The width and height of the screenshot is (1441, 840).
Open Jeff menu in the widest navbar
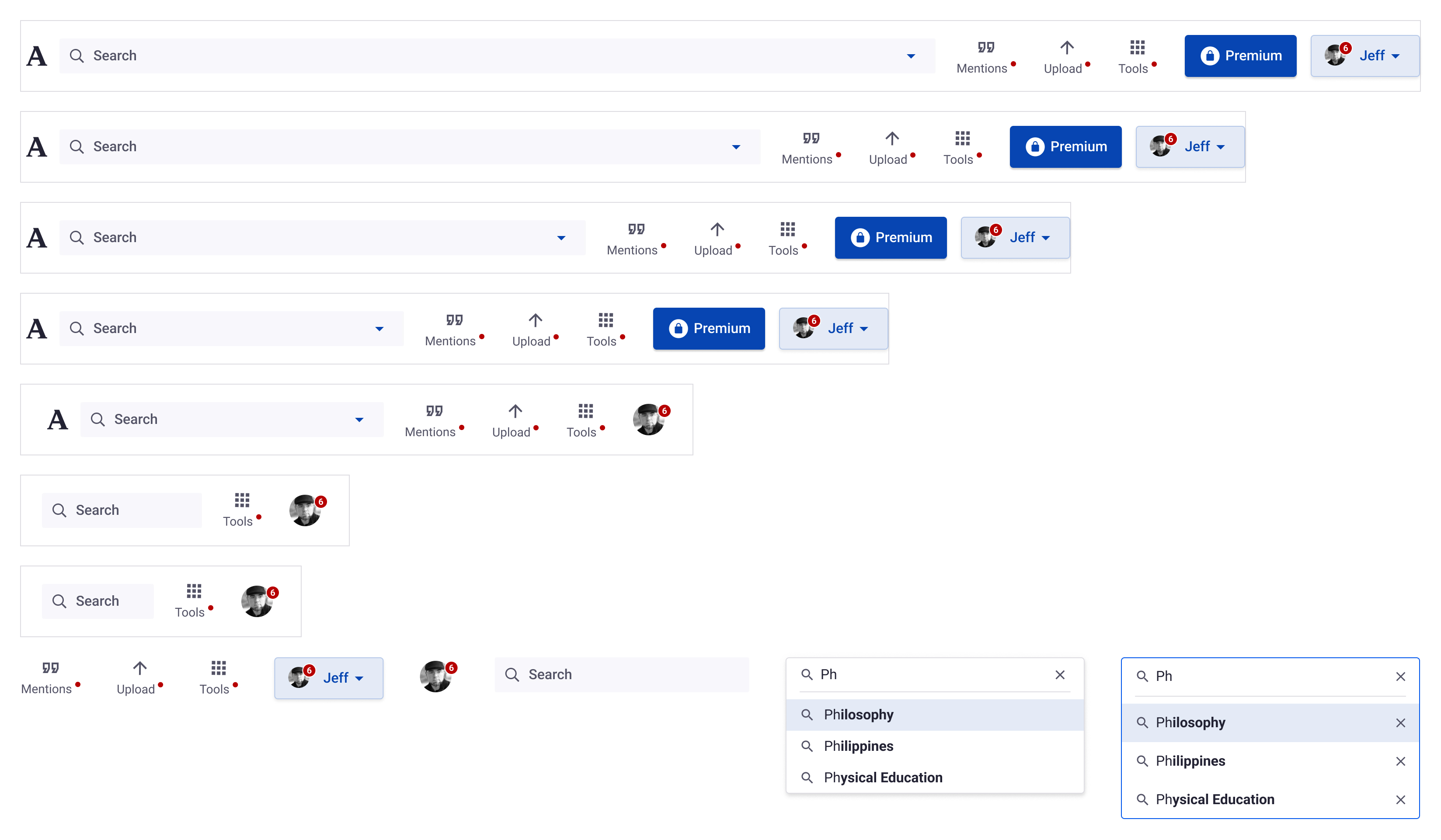click(1364, 56)
